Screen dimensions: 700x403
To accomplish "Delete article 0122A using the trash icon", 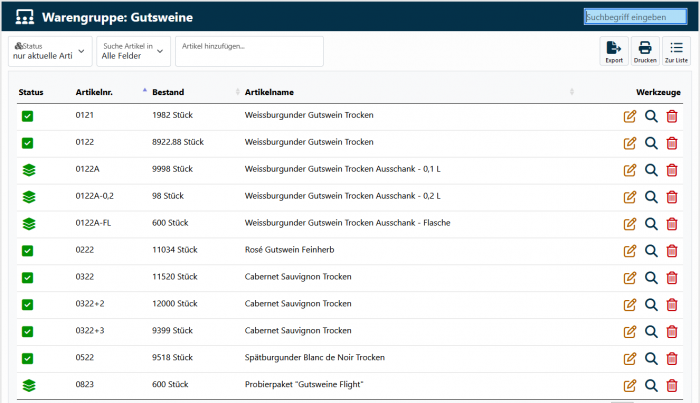I will [x=672, y=170].
